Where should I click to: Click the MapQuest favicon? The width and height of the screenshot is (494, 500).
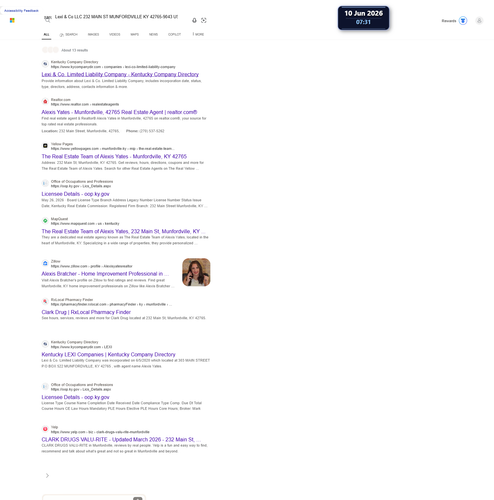tap(45, 221)
